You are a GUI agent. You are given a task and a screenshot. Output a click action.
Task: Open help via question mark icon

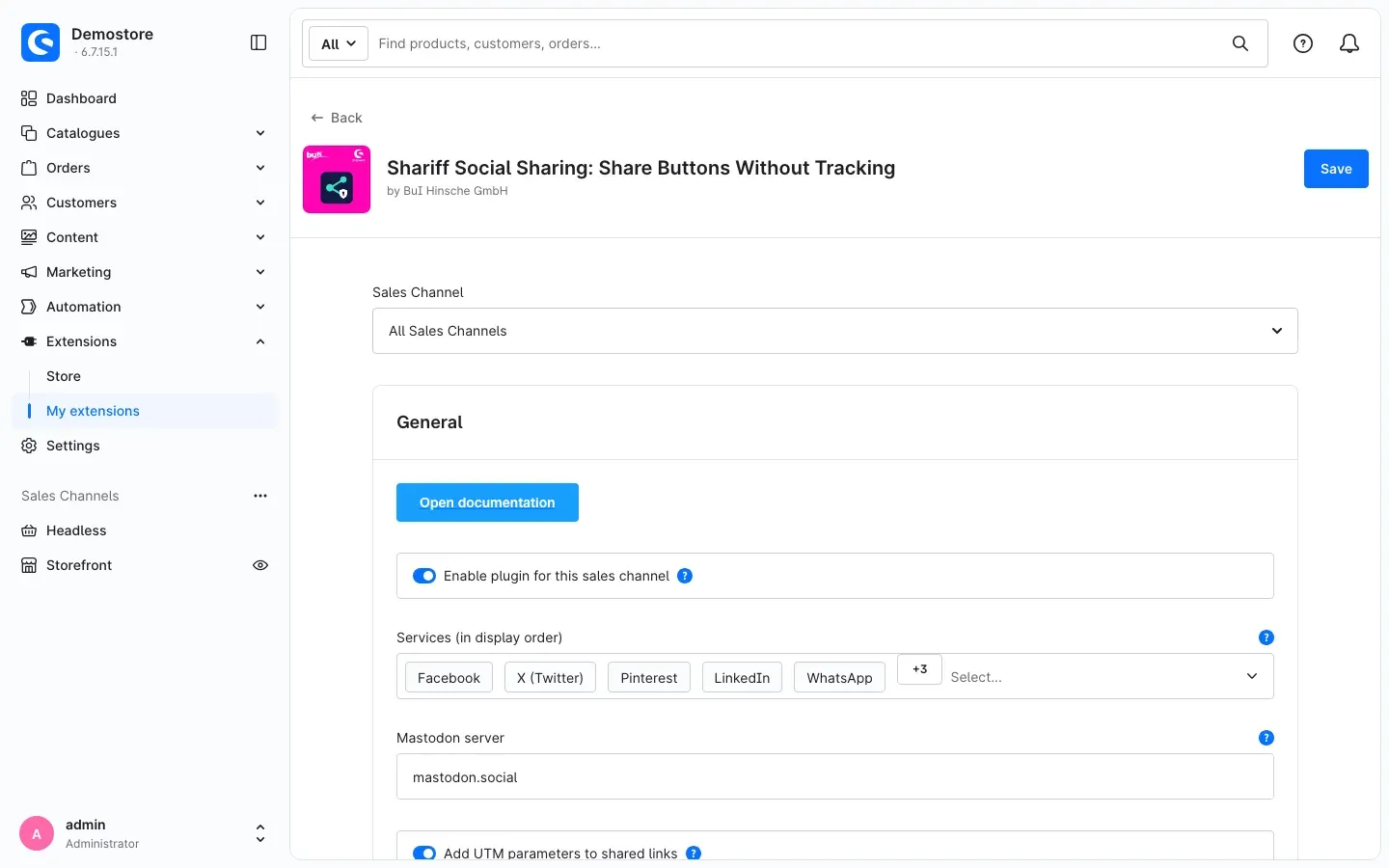point(1303,43)
